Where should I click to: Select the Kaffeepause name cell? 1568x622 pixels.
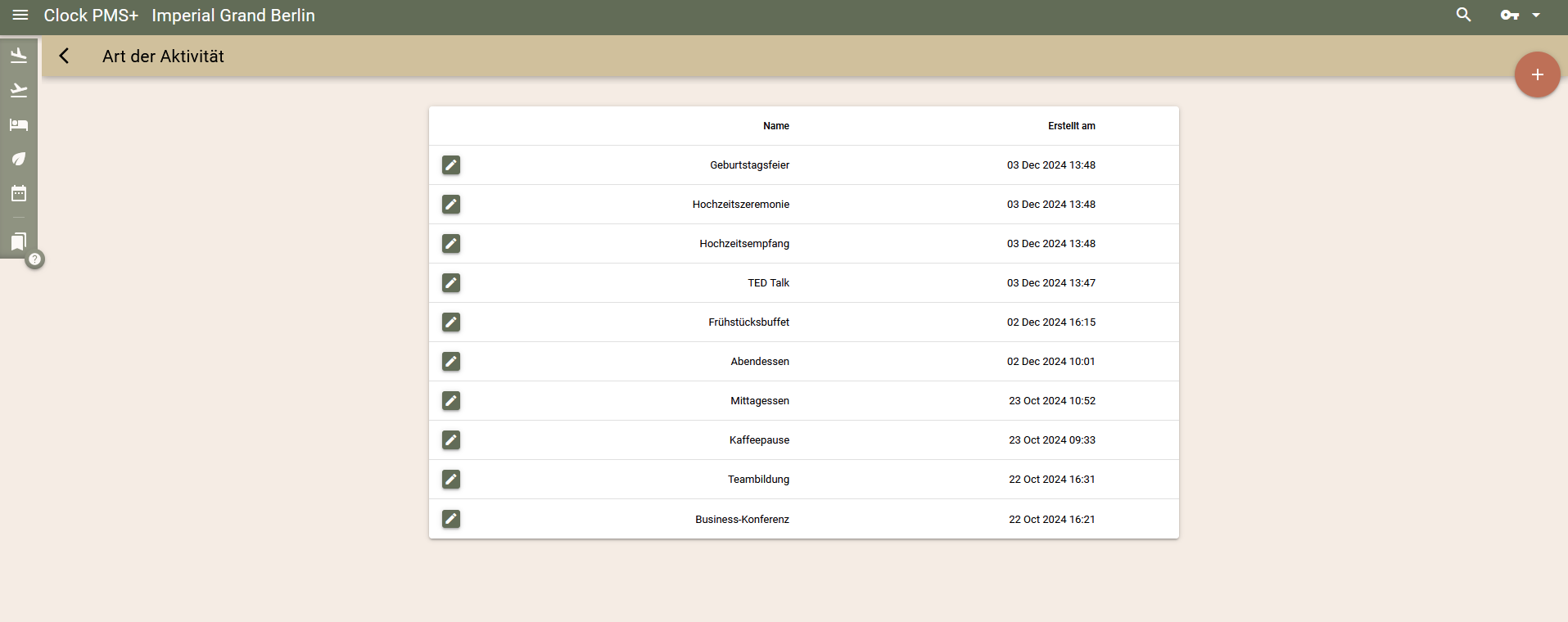point(759,440)
